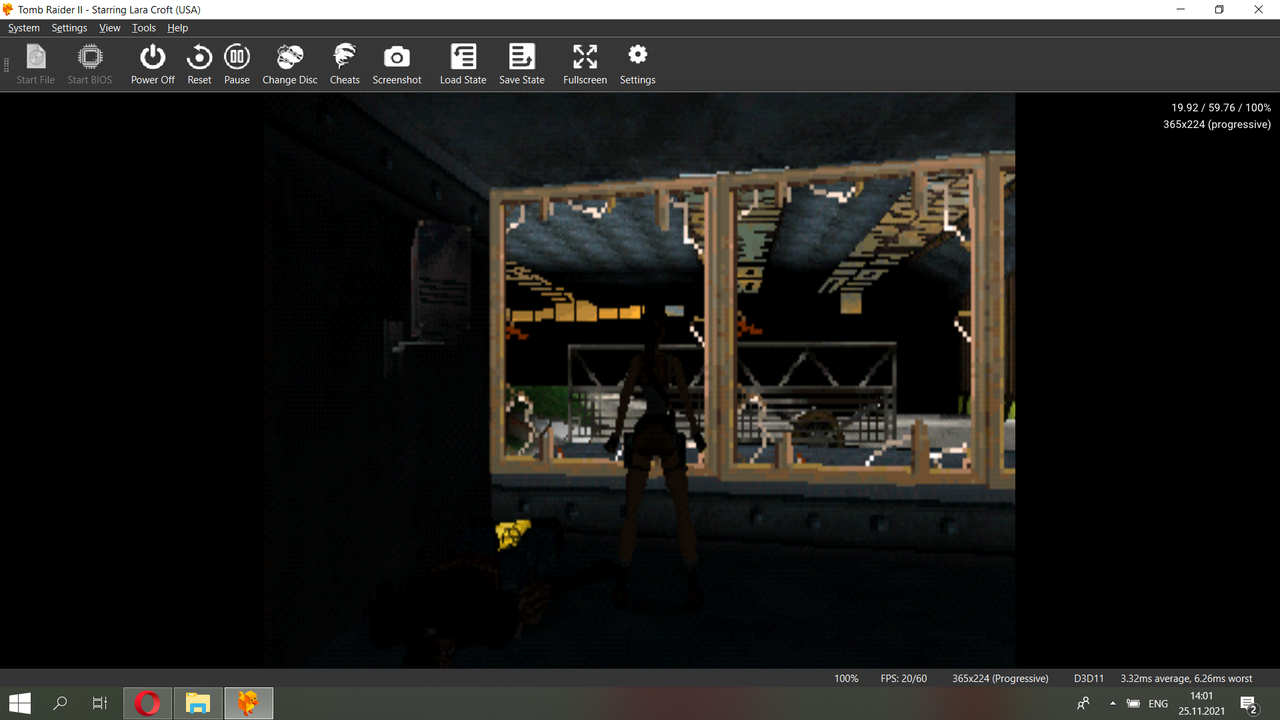Open File Explorer from taskbar

[198, 704]
